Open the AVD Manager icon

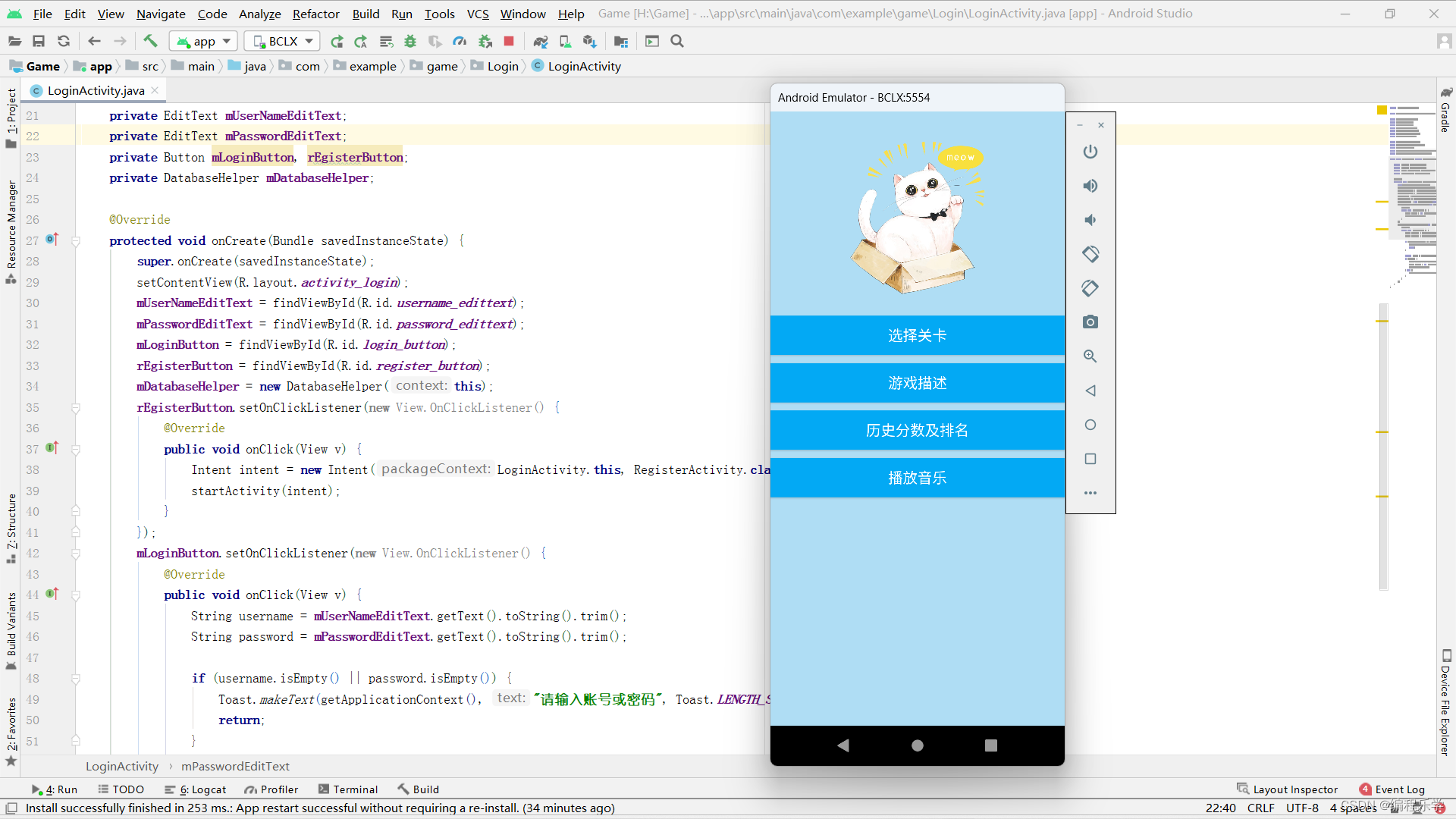565,41
